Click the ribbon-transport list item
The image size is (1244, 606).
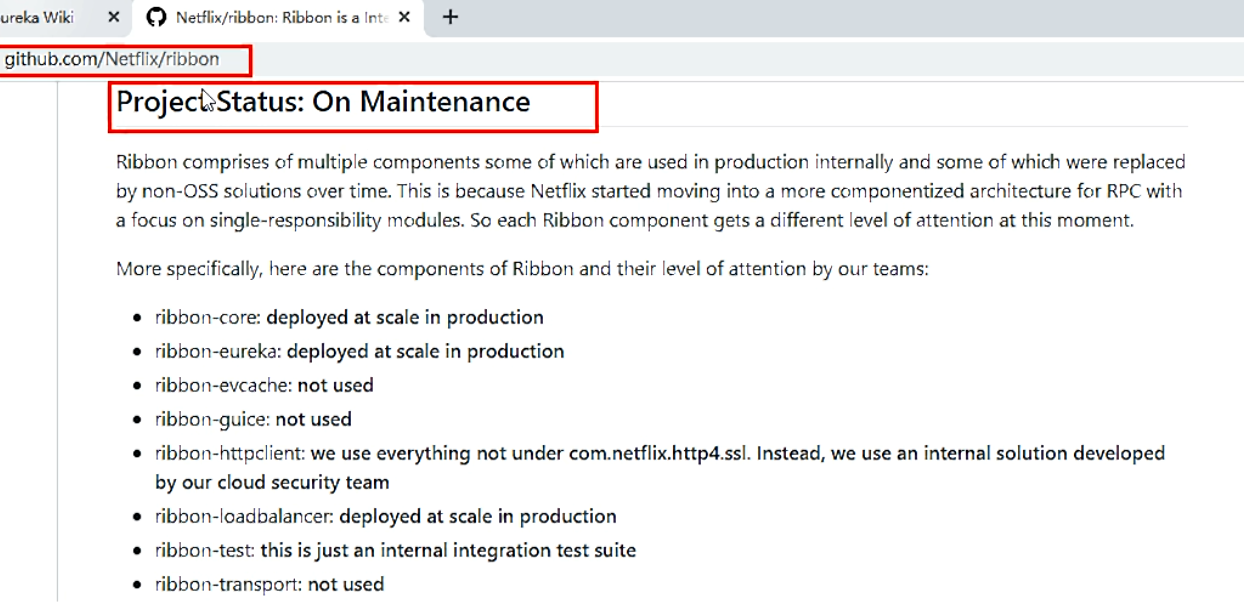click(269, 584)
